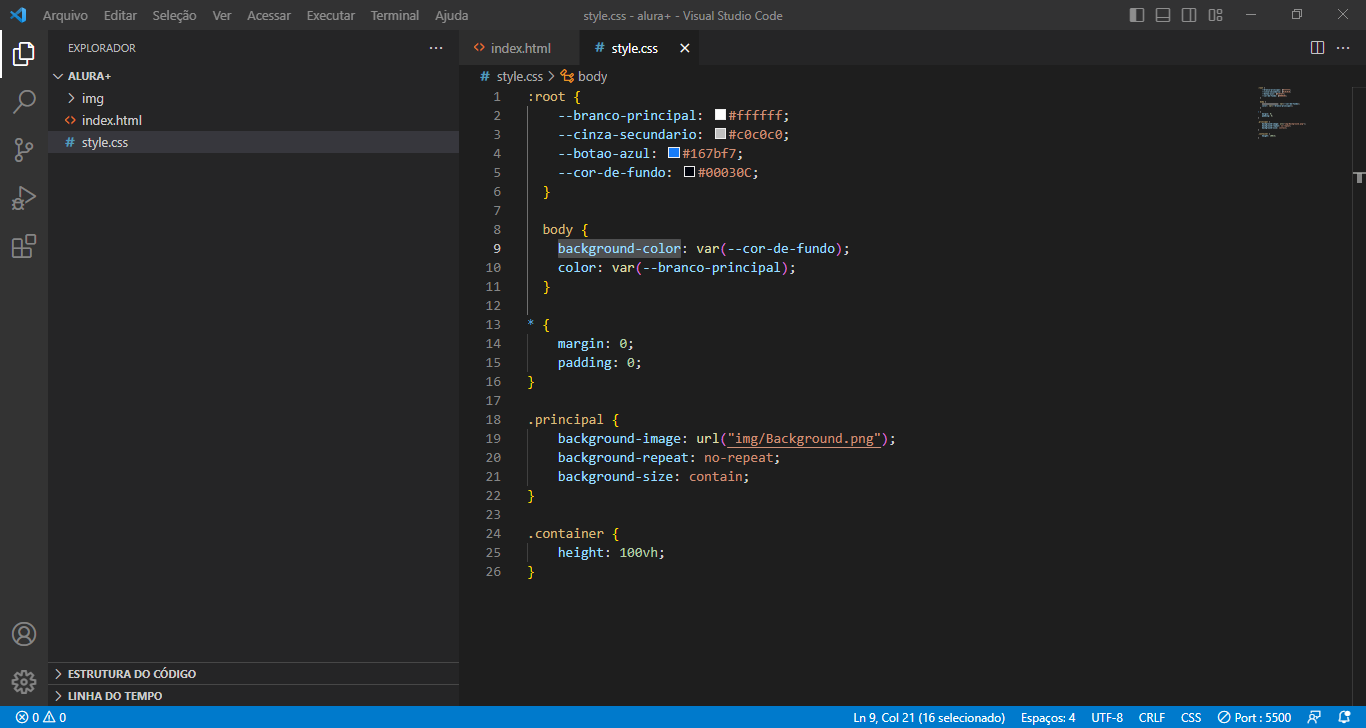Click the feedback icon in status bar
This screenshot has width=1366, height=728.
point(1315,717)
